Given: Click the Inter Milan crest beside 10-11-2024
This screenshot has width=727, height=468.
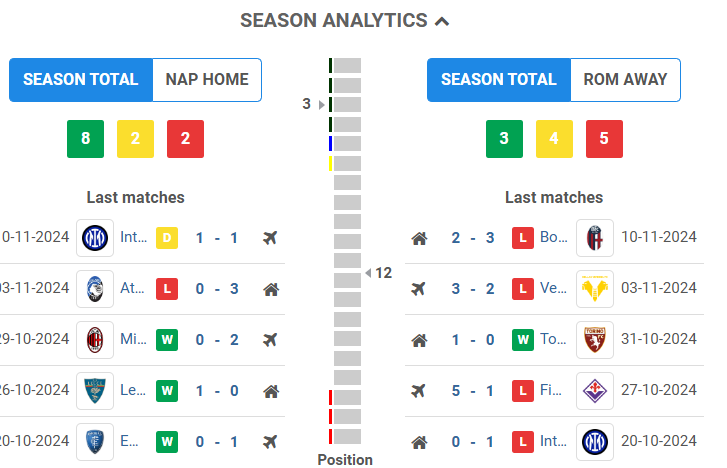Looking at the screenshot, I should pos(95,238).
